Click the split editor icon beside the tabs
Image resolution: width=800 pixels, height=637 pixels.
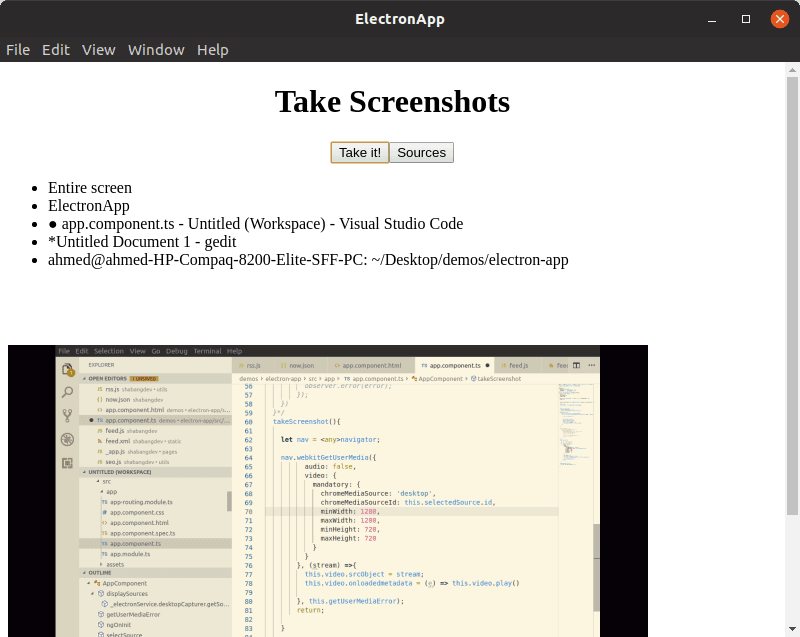[x=574, y=364]
